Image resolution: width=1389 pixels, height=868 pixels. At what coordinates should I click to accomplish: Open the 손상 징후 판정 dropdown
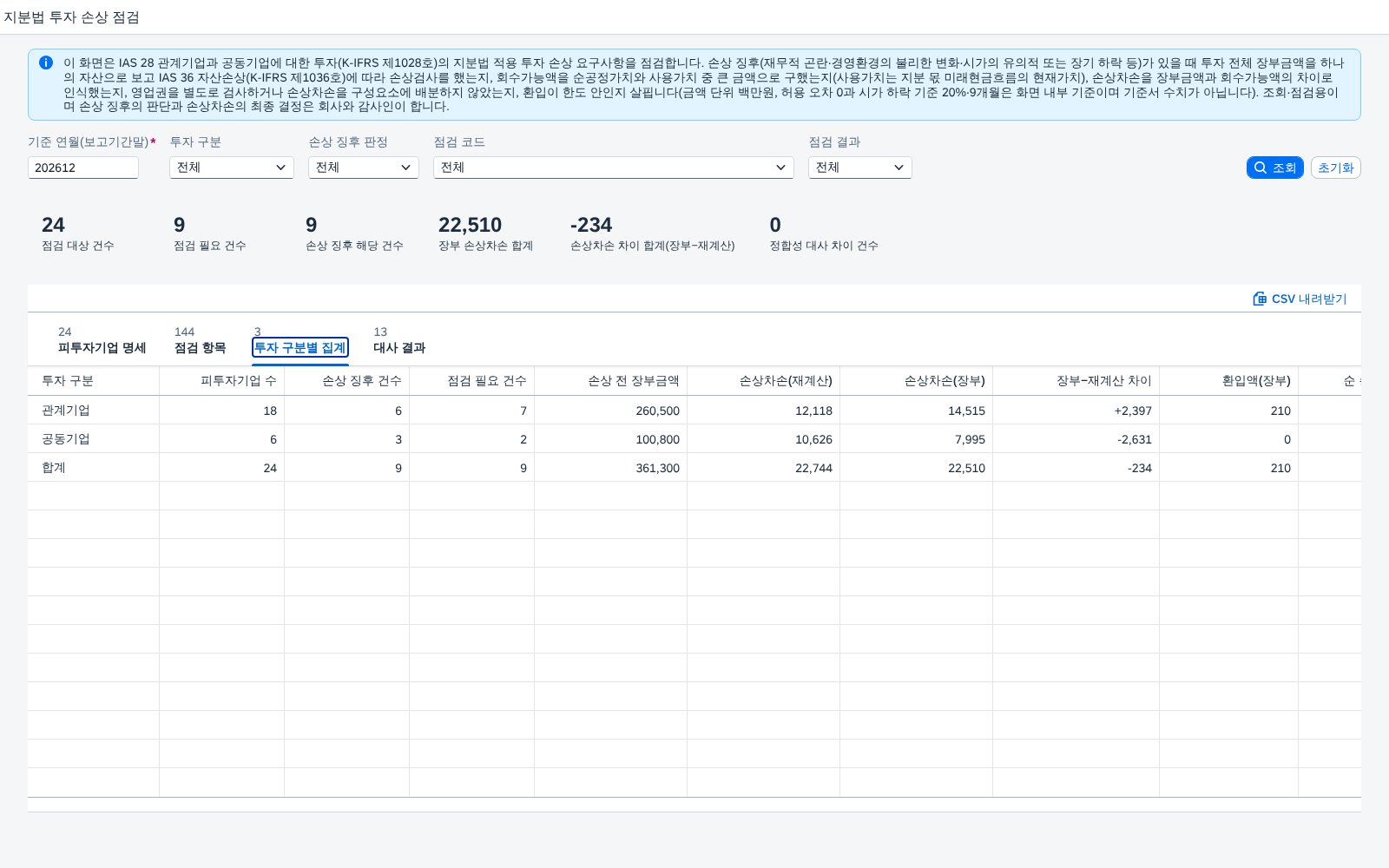[x=364, y=168]
